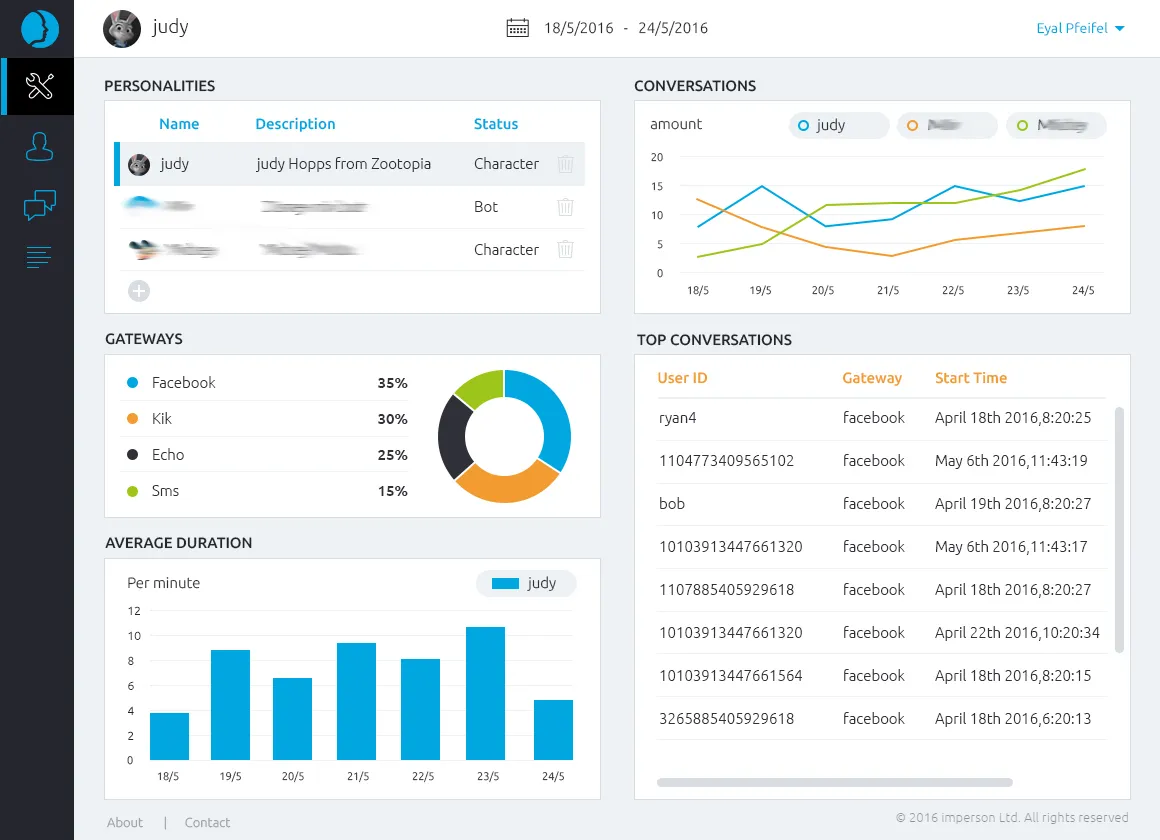Open the chat conversations sidebar icon
This screenshot has height=840, width=1160.
[40, 205]
